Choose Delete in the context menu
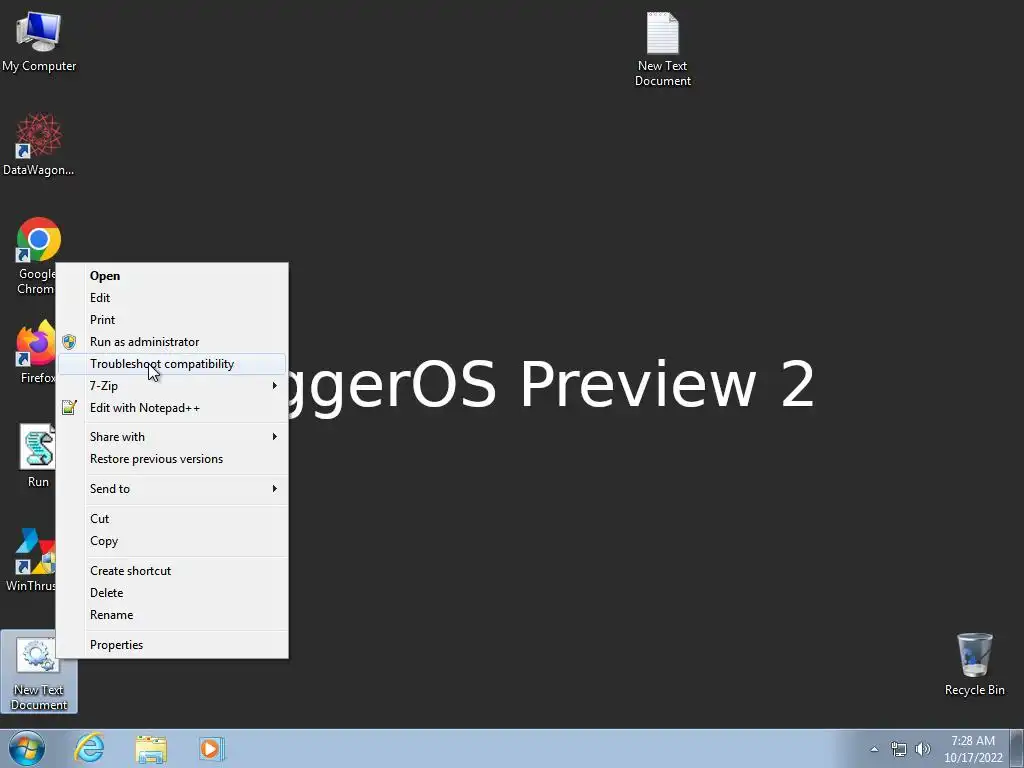The height and width of the screenshot is (768, 1024). click(x=172, y=593)
